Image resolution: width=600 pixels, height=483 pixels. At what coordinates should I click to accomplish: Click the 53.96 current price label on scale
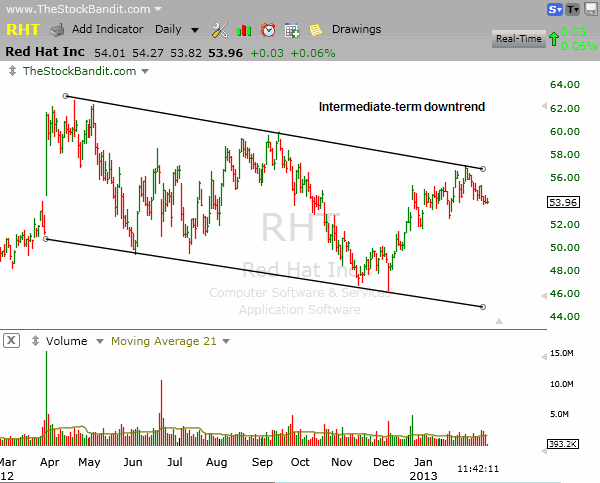point(564,202)
